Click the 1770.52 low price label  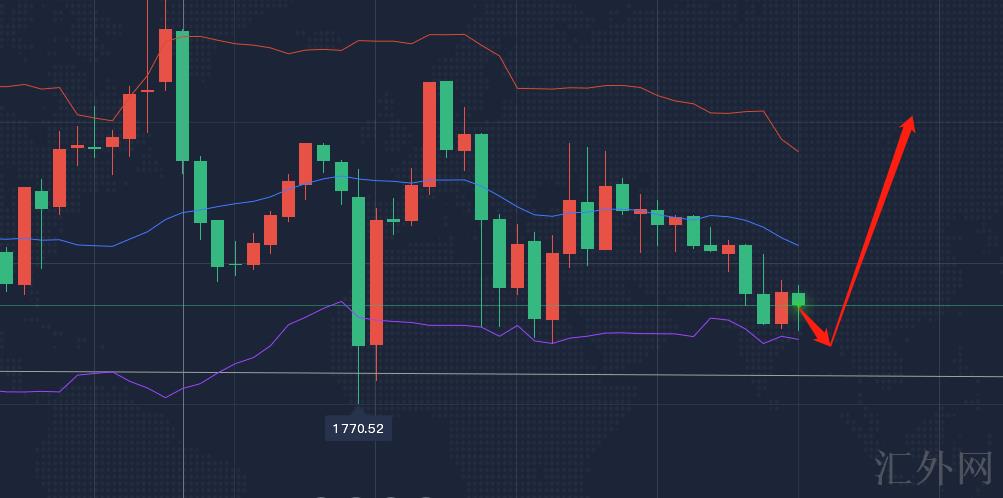[x=358, y=429]
